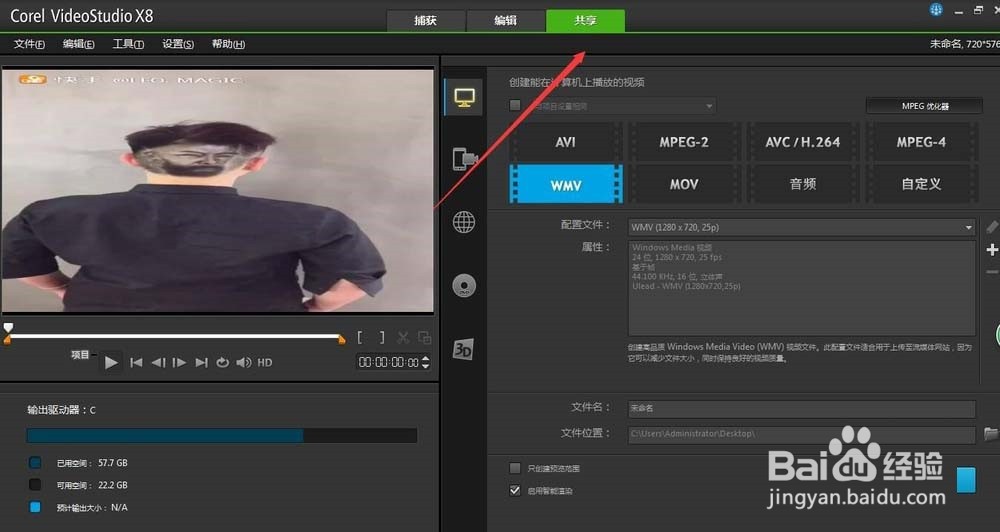This screenshot has width=1000, height=532.
Task: Click the globe icon in the title bar
Action: click(x=936, y=10)
